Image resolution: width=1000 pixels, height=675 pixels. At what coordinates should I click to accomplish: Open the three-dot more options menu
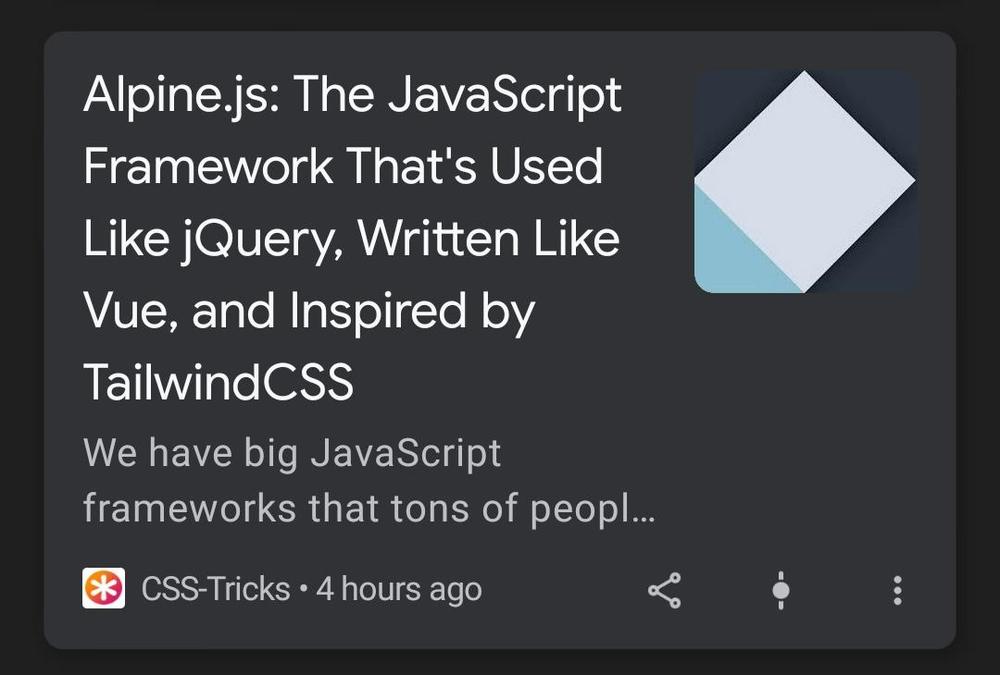pyautogui.click(x=897, y=590)
